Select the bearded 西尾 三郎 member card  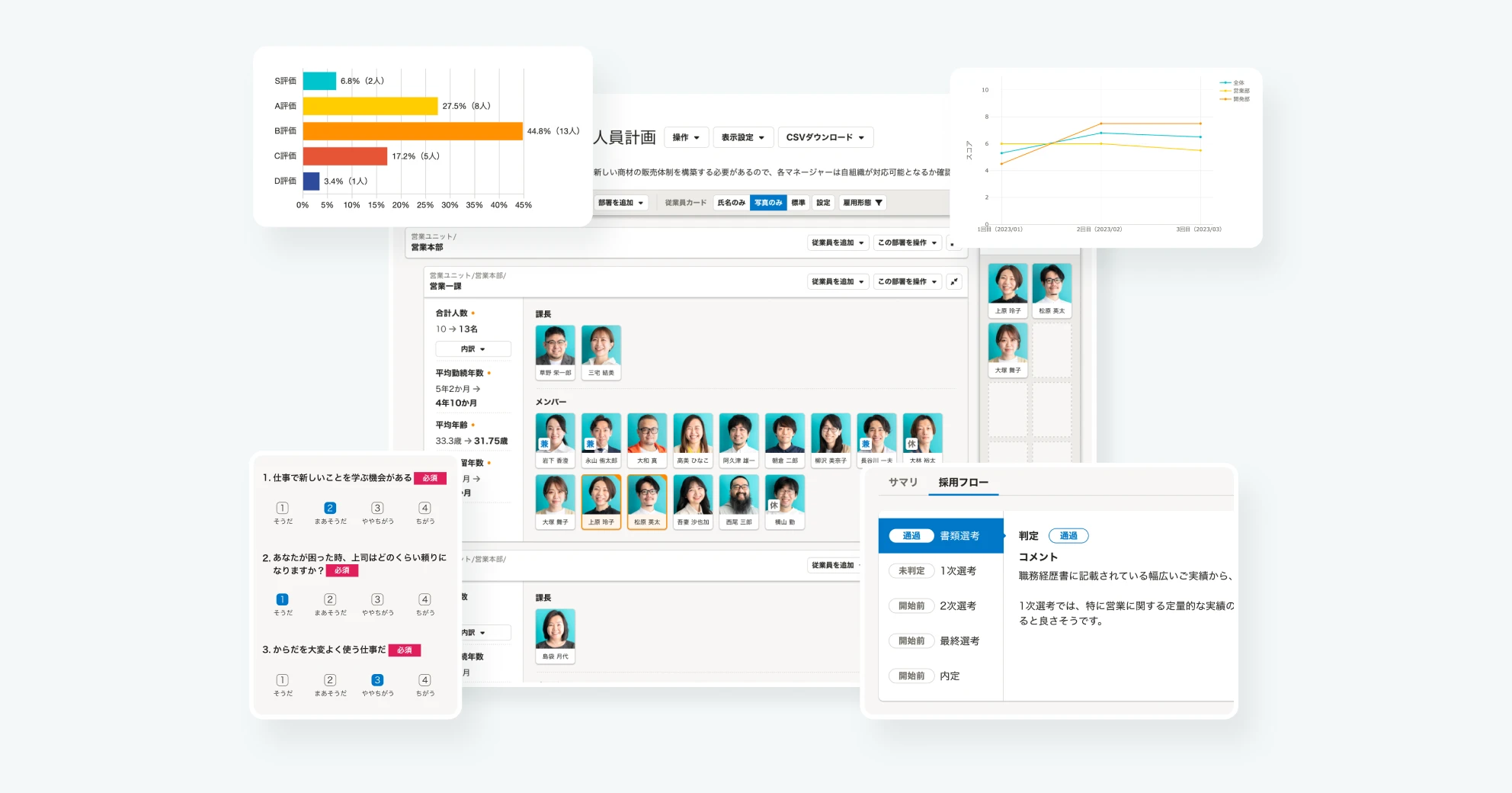(738, 502)
